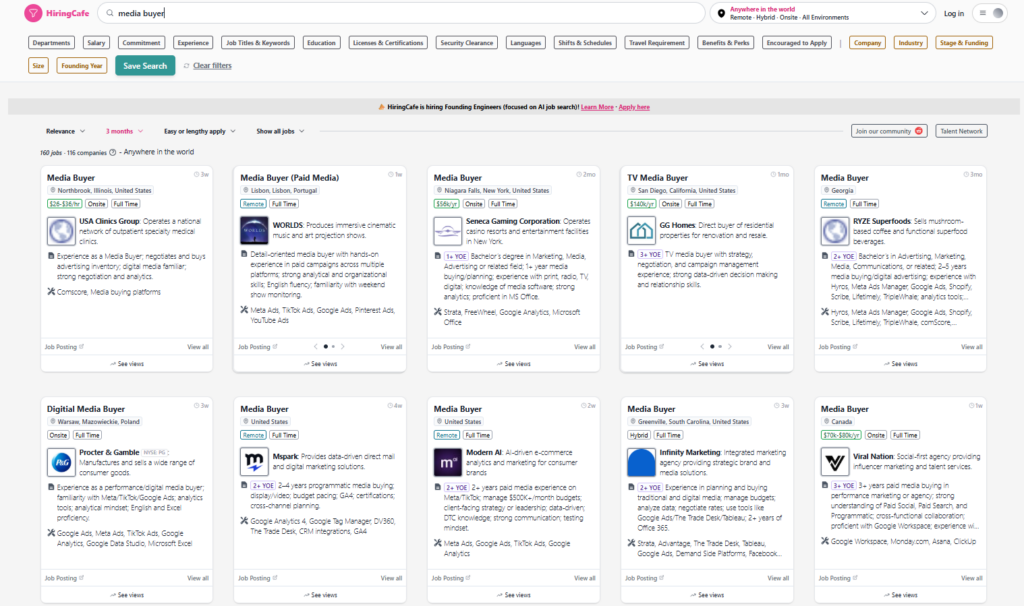Screen dimensions: 1024x606
Task: Open Procter & Gamble P&G logo
Action: tap(61, 462)
